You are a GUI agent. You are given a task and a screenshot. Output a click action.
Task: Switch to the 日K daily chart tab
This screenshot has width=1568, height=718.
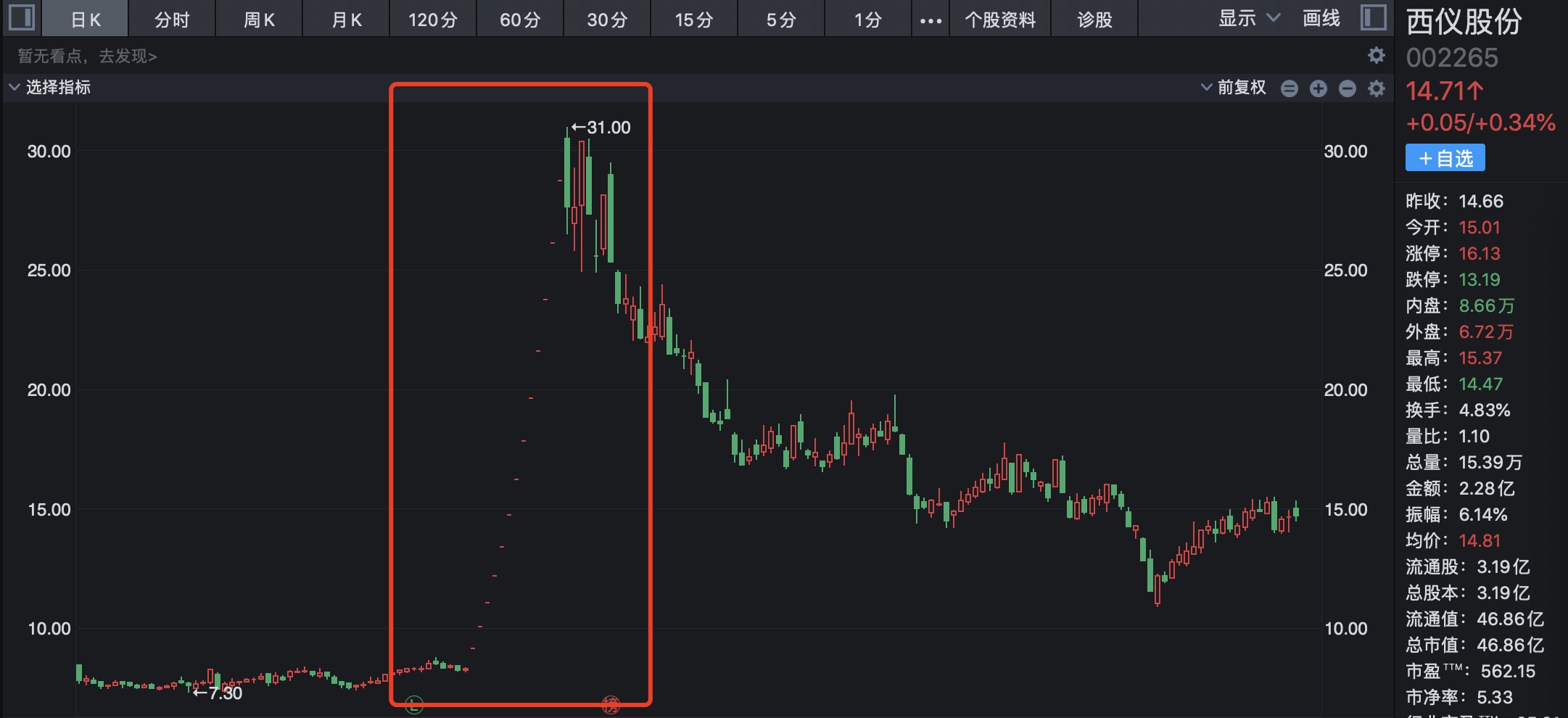coord(86,20)
